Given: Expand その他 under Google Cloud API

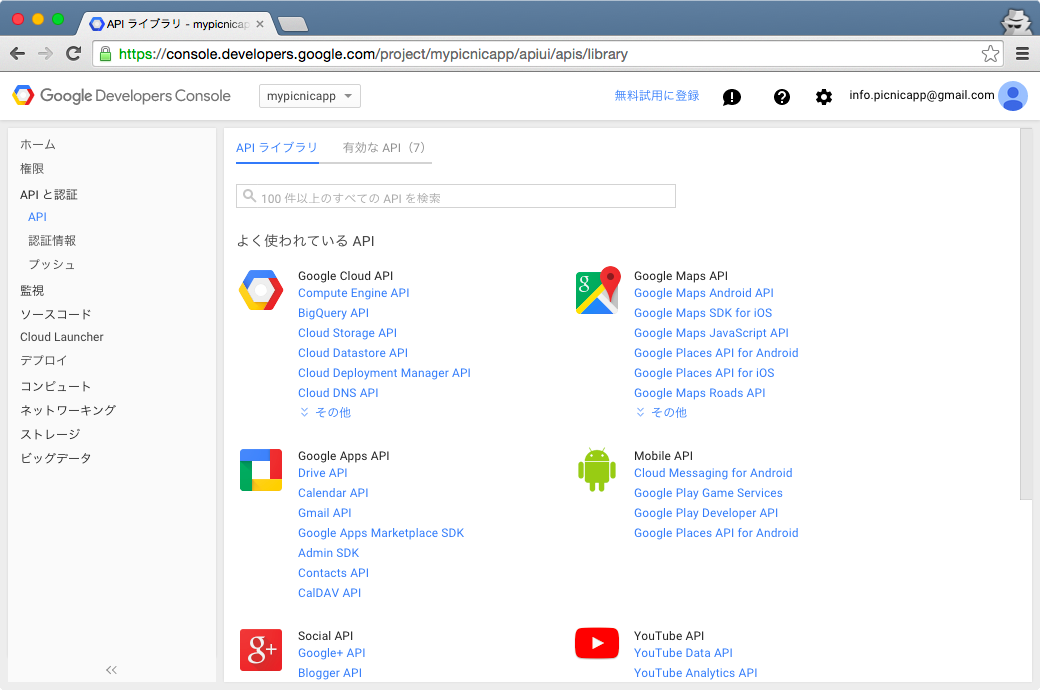Looking at the screenshot, I should coord(325,413).
